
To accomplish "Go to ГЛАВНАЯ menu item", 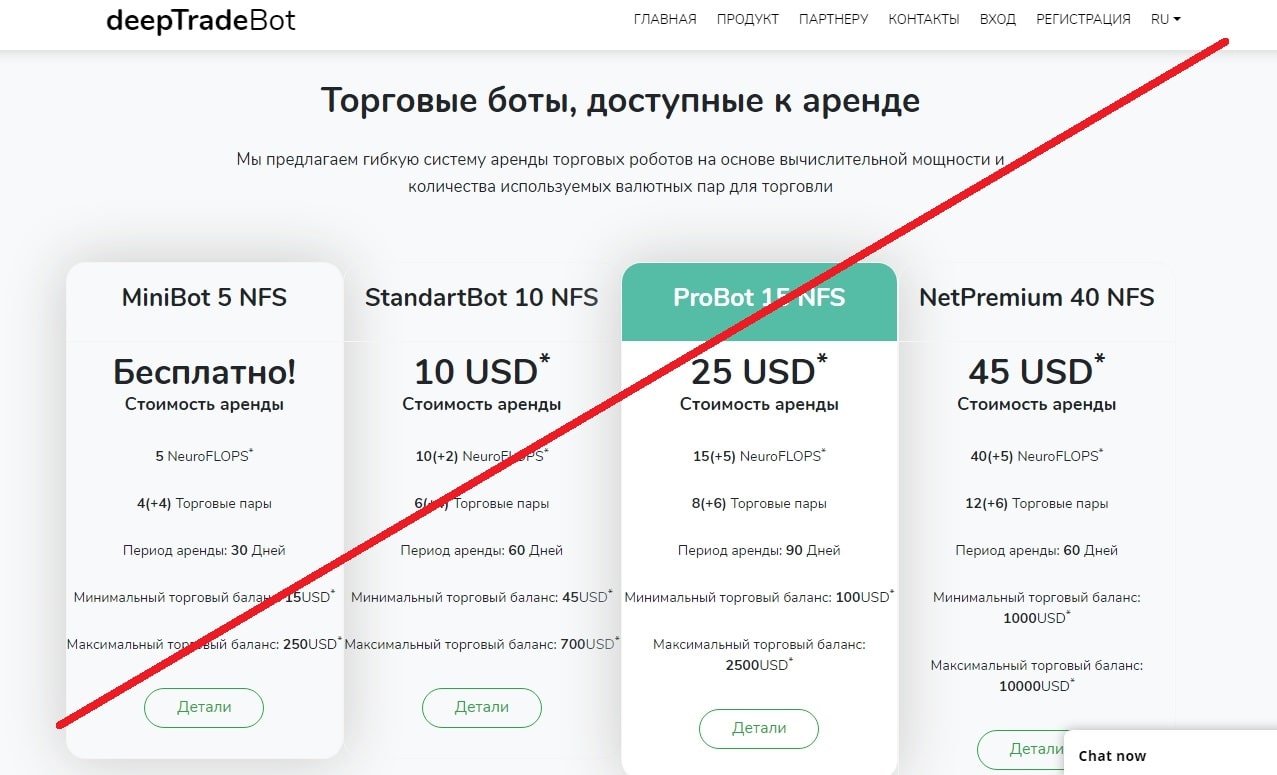I will 665,19.
